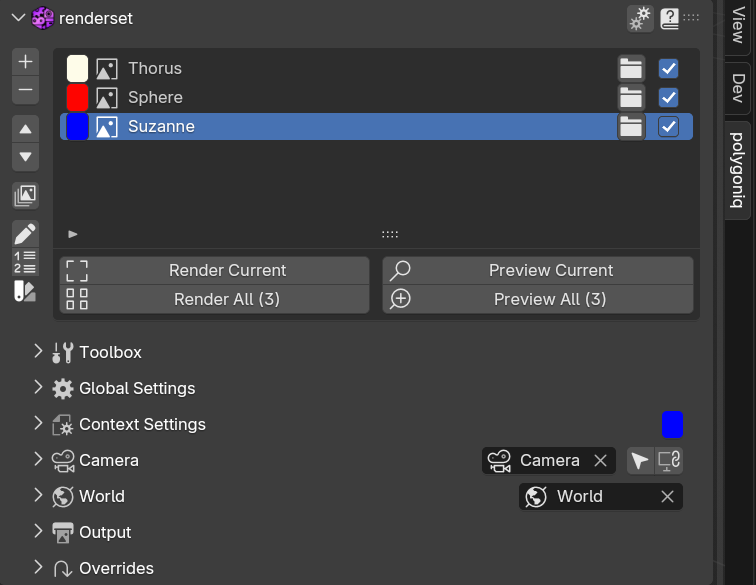Toggle the Thorus context checkbox

pyautogui.click(x=668, y=68)
